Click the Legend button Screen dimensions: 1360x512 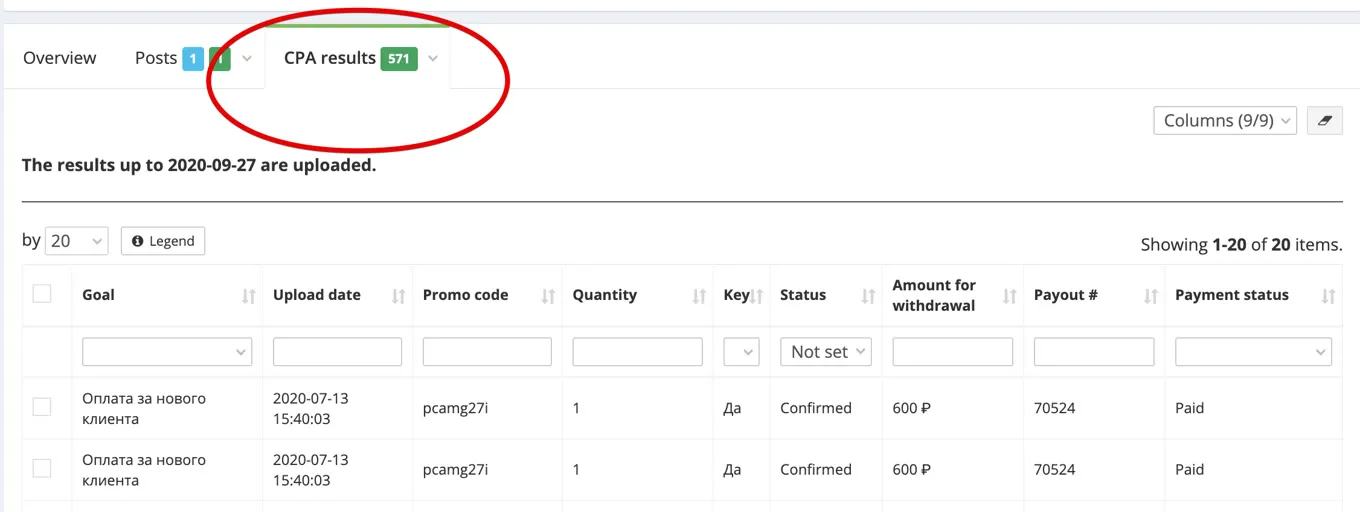(x=163, y=241)
